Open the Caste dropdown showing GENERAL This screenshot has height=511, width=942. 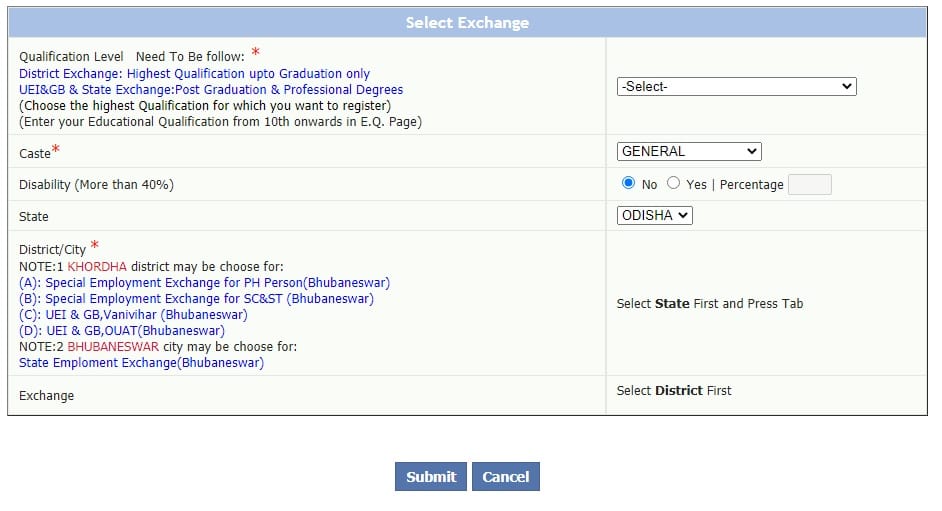[689, 151]
